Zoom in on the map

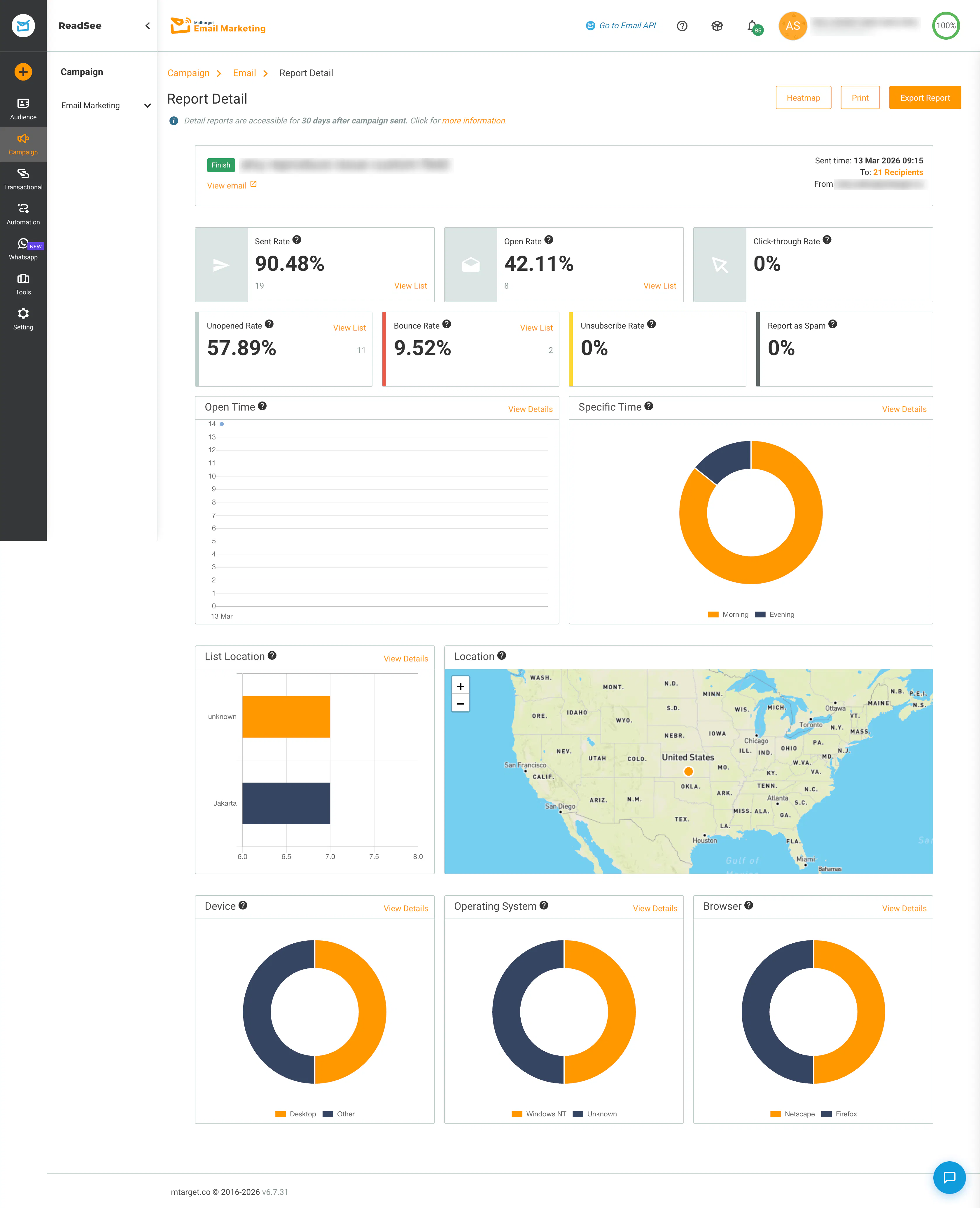tap(461, 686)
